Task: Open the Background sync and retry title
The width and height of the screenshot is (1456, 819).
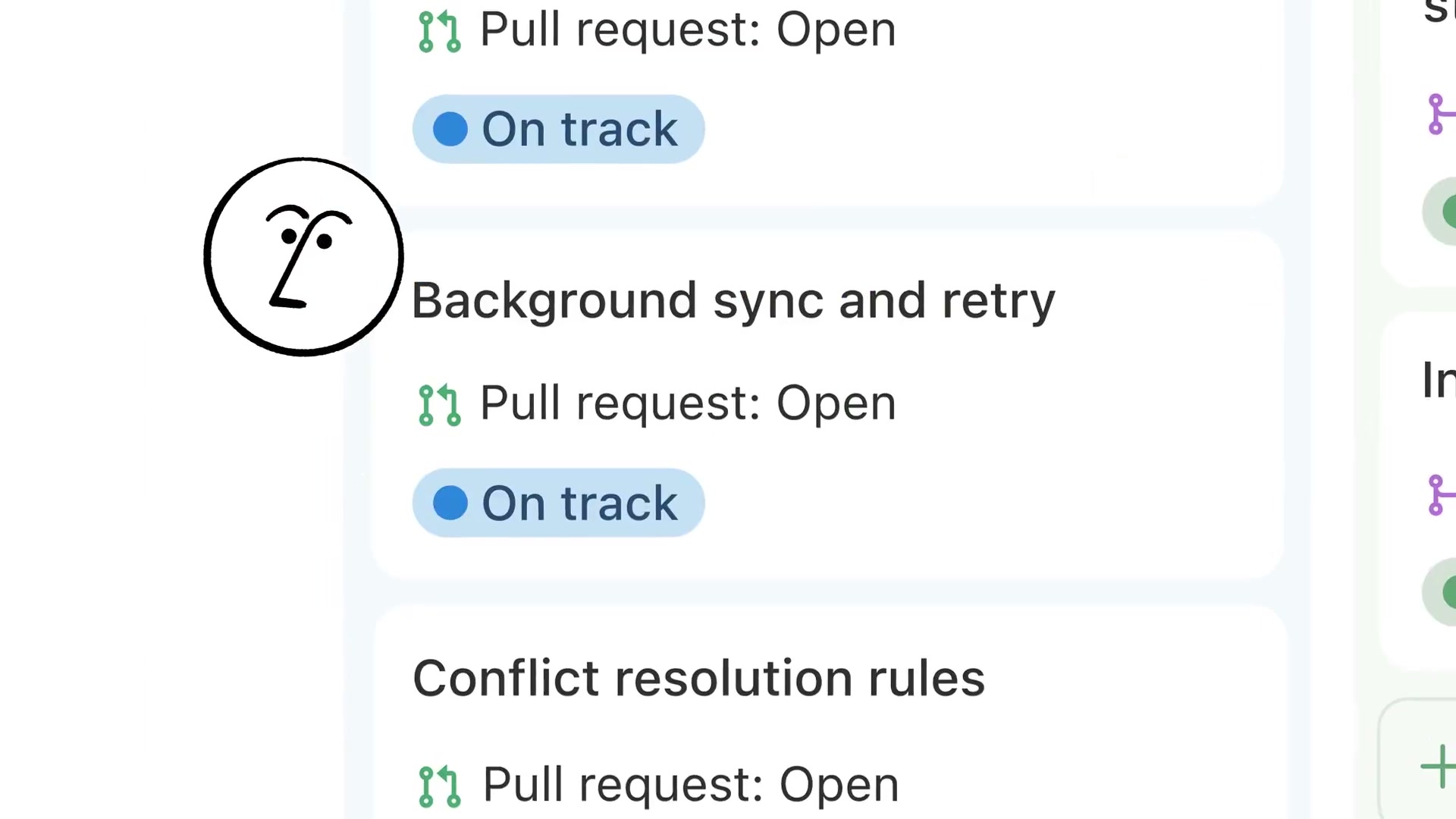Action: 733,301
